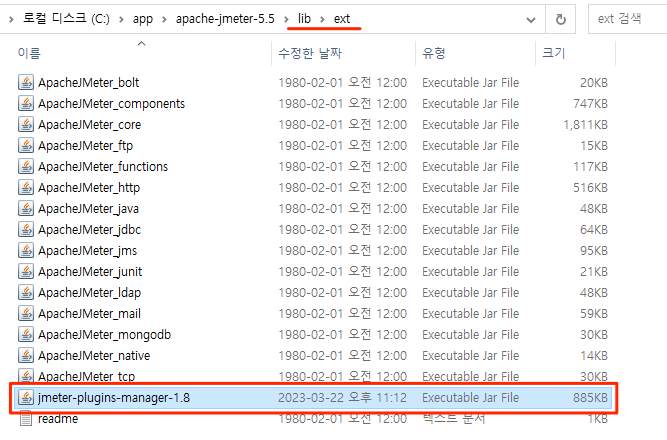Select the file name ApacheJMeter_mongodb
This screenshot has height=440, width=667.
[104, 335]
